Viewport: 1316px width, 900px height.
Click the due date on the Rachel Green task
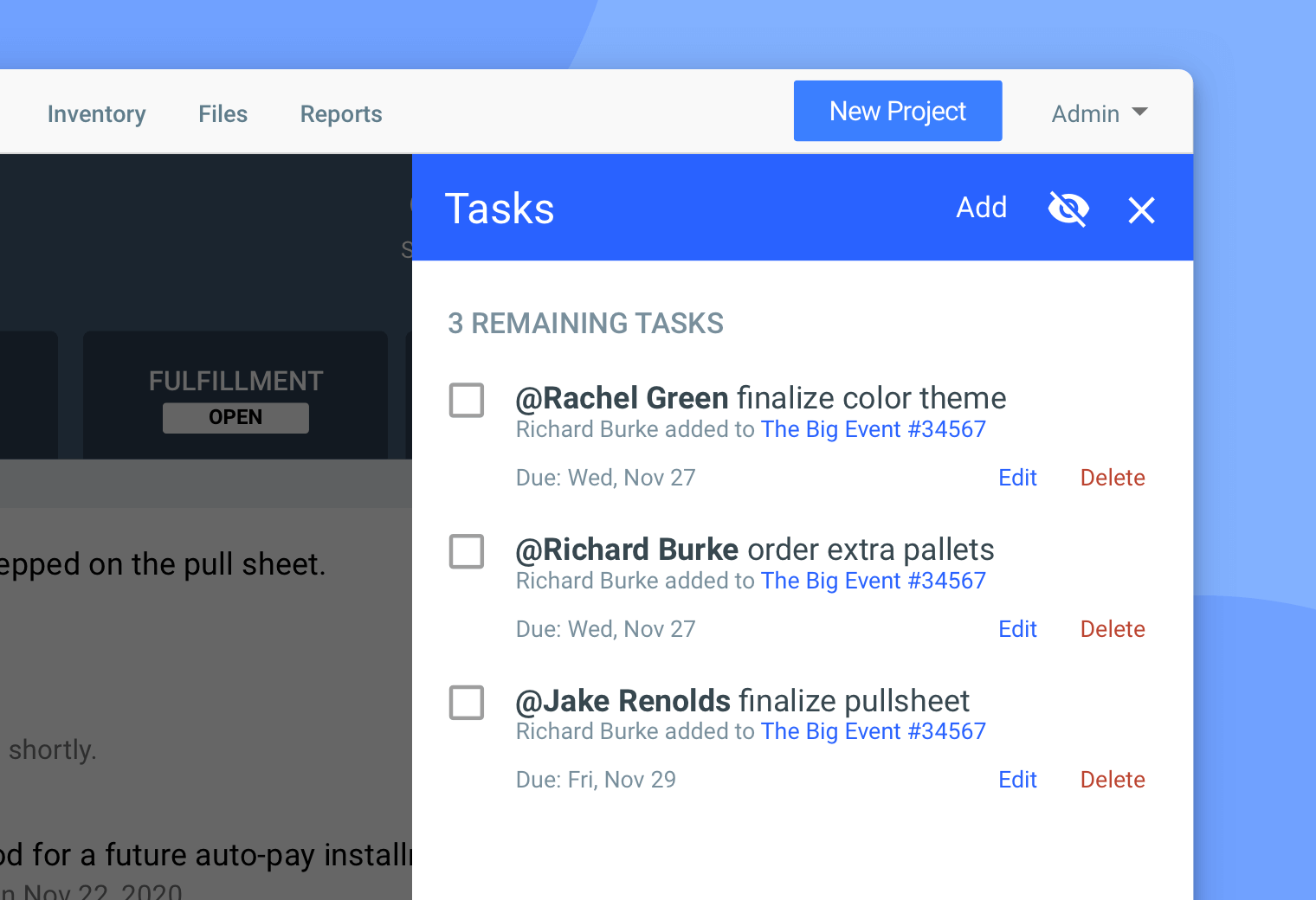(x=605, y=478)
